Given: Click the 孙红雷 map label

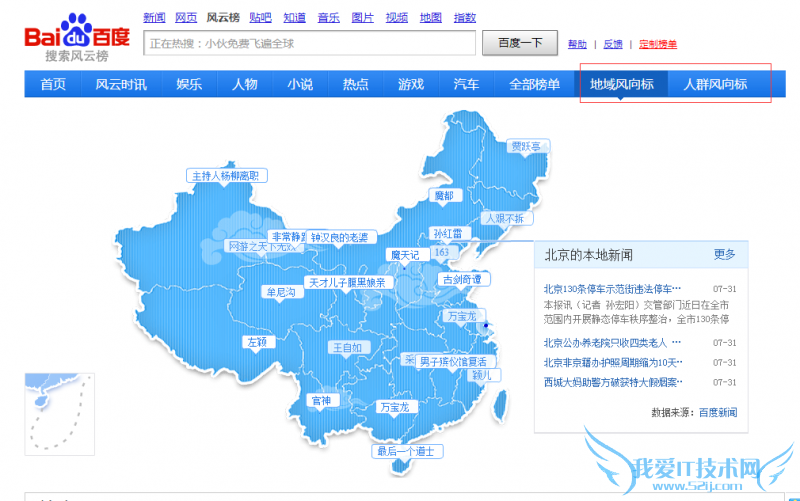Looking at the screenshot, I should [x=448, y=234].
